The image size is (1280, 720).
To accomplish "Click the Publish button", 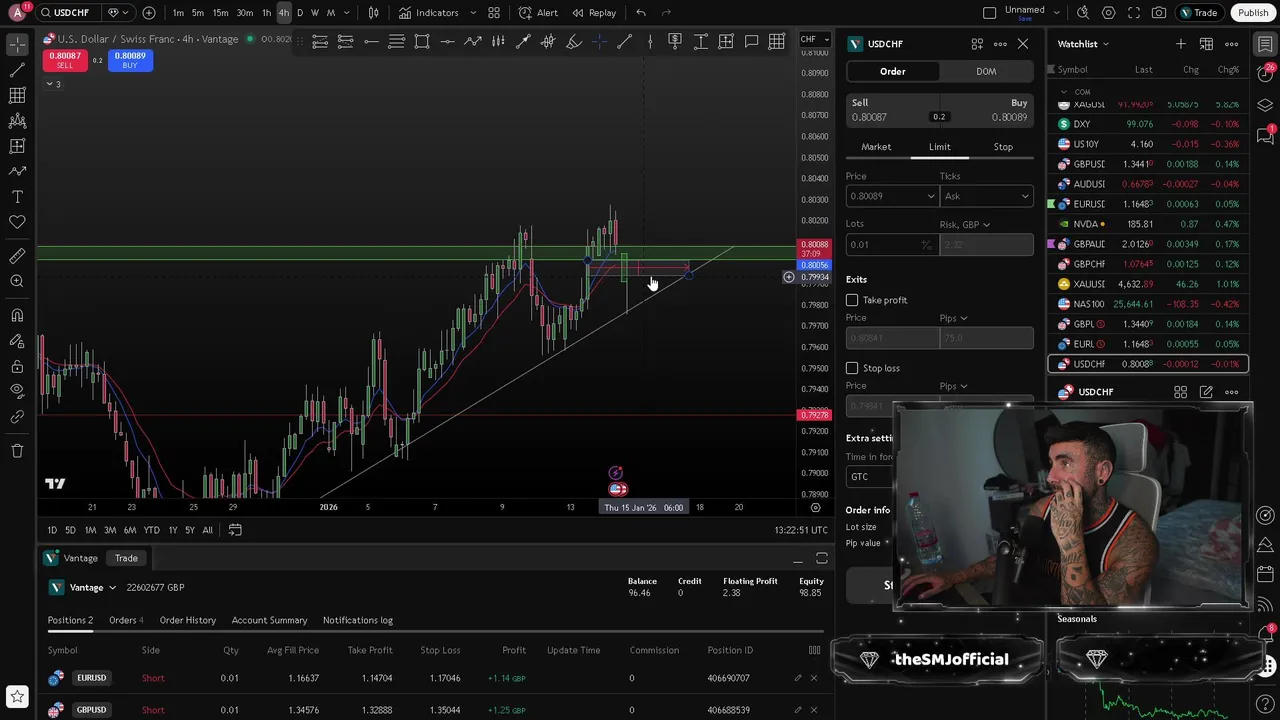I will [x=1253, y=13].
